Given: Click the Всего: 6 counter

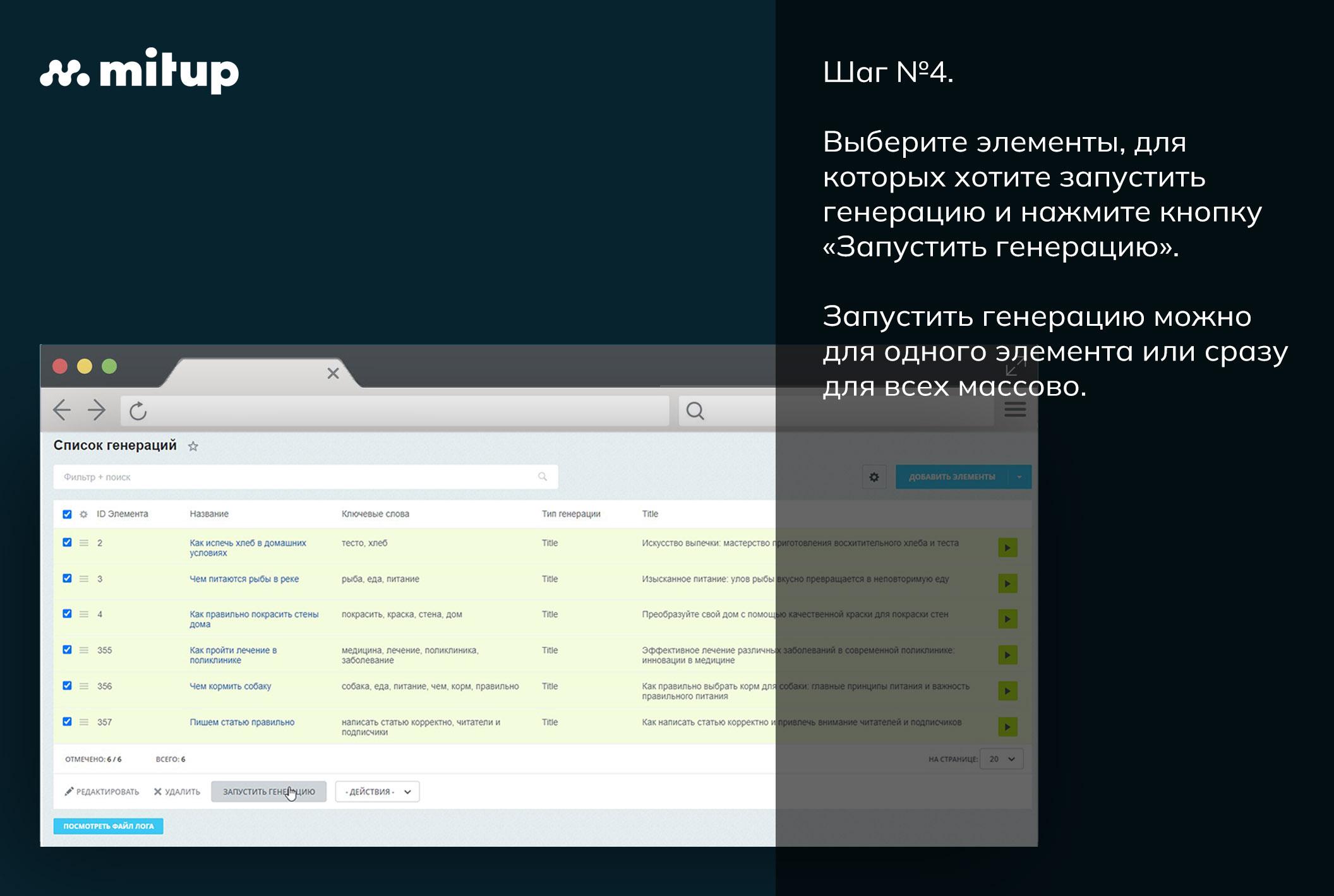Looking at the screenshot, I should 171,760.
